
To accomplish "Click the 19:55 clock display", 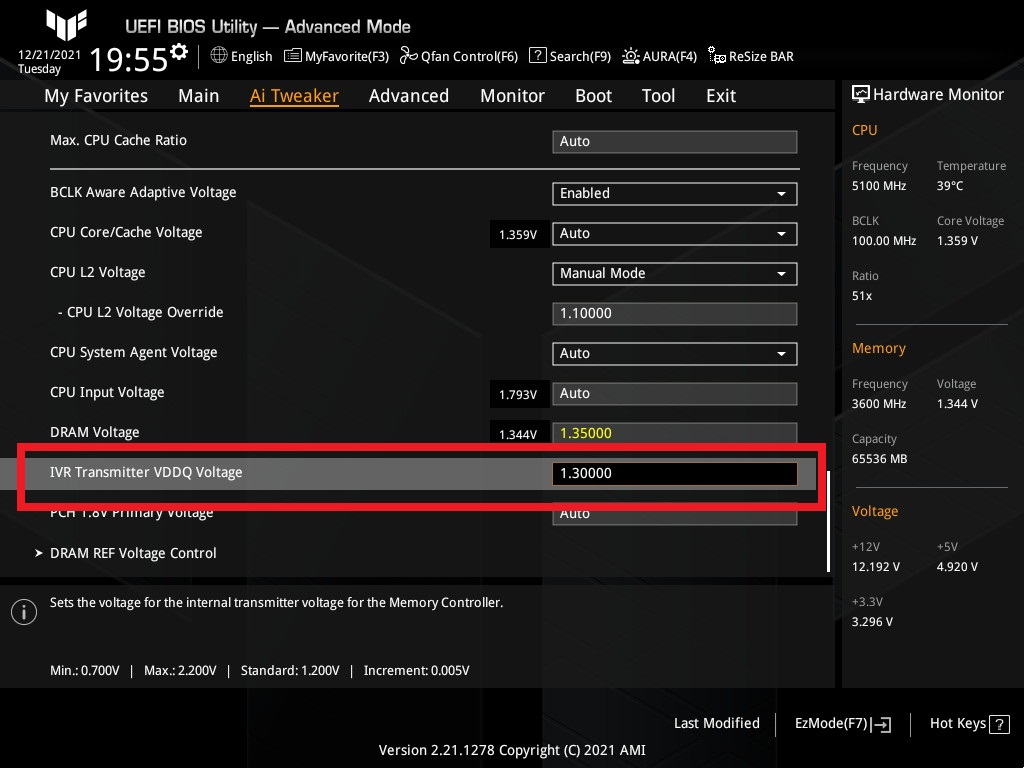I will 129,59.
